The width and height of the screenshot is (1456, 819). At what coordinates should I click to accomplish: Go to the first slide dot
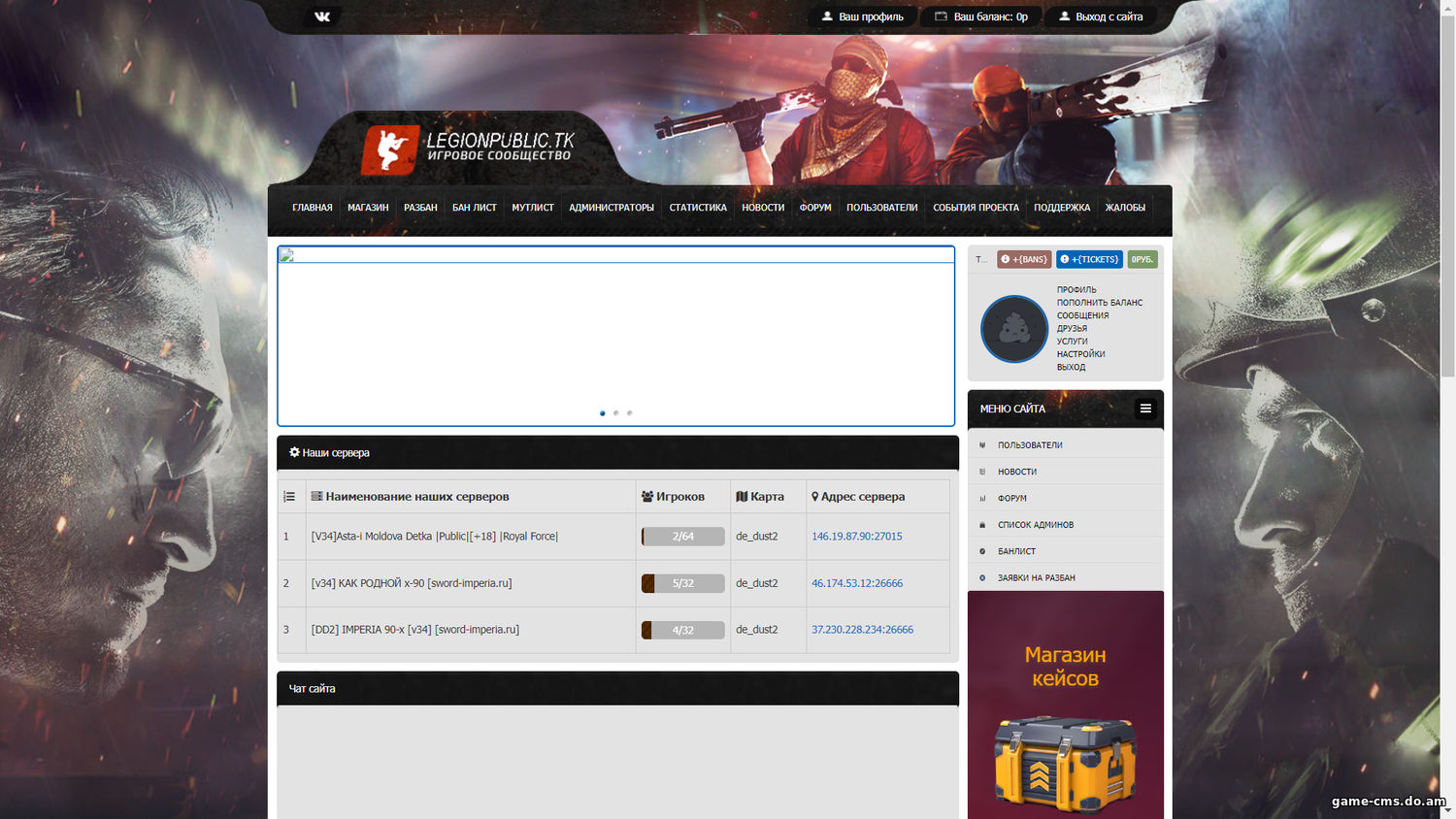click(x=603, y=413)
